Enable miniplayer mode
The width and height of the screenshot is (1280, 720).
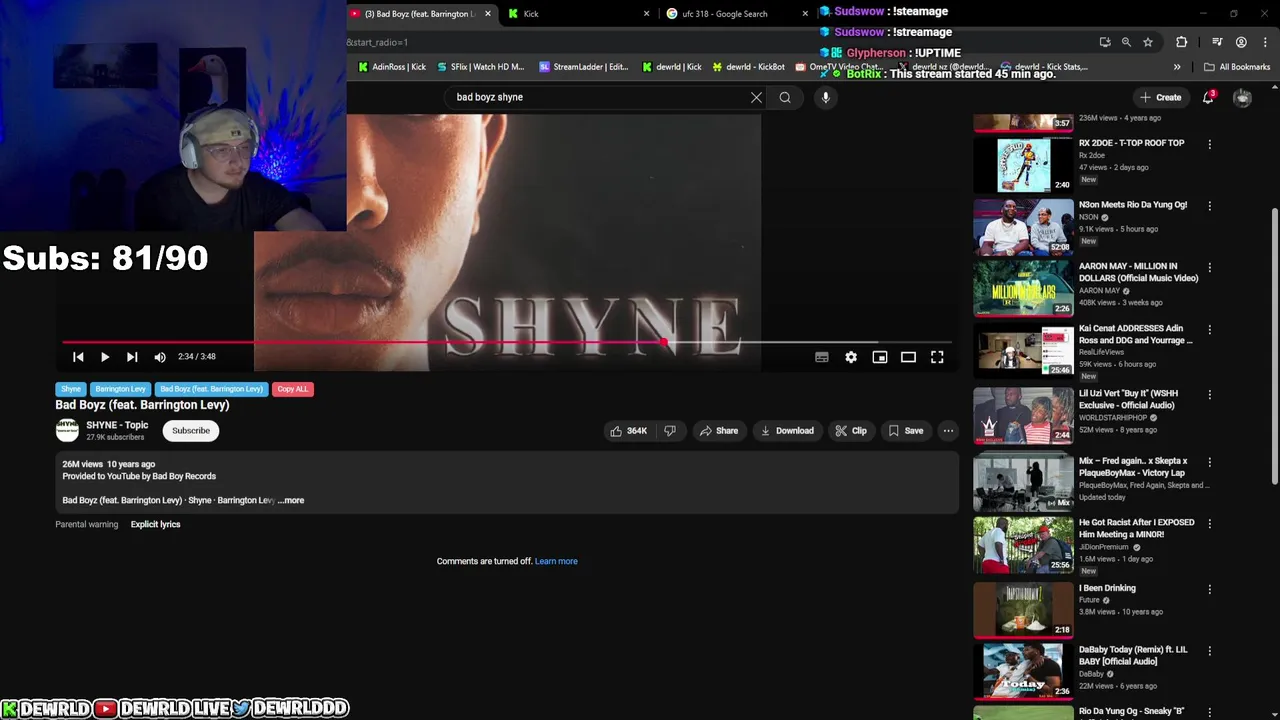[x=880, y=357]
